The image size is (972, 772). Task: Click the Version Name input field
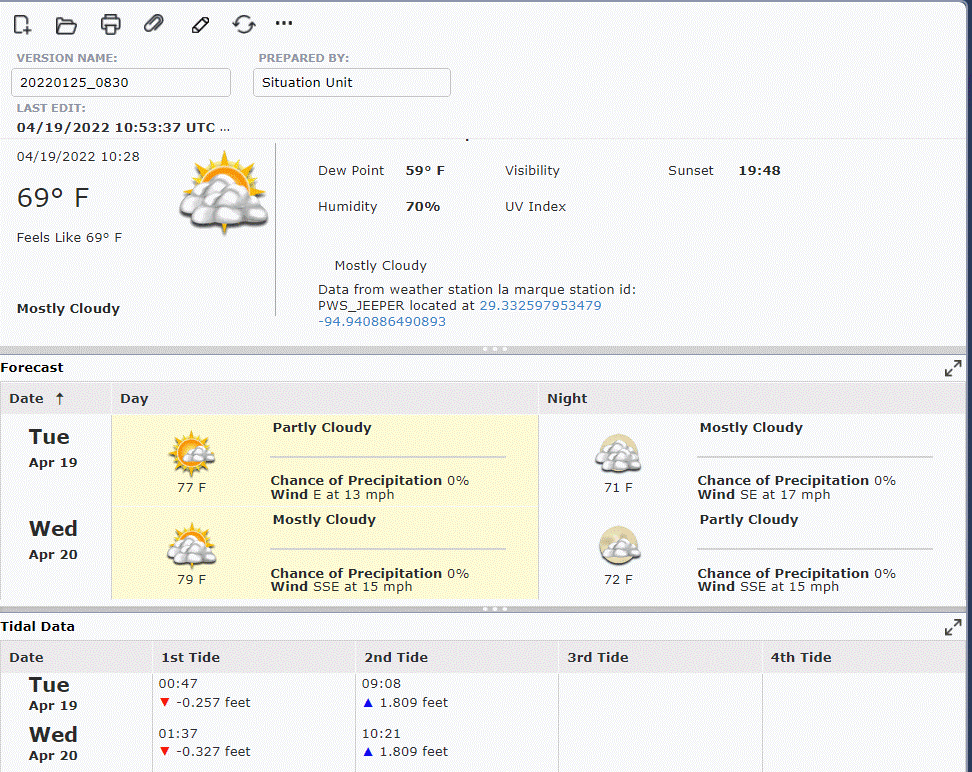point(121,83)
